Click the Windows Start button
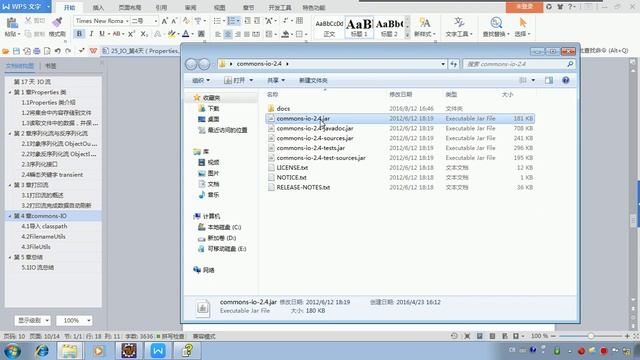Viewport: 640px width, 360px height. [13, 351]
